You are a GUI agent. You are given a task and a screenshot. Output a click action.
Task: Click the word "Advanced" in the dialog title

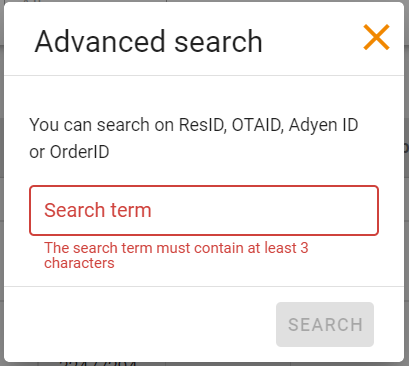[100, 42]
